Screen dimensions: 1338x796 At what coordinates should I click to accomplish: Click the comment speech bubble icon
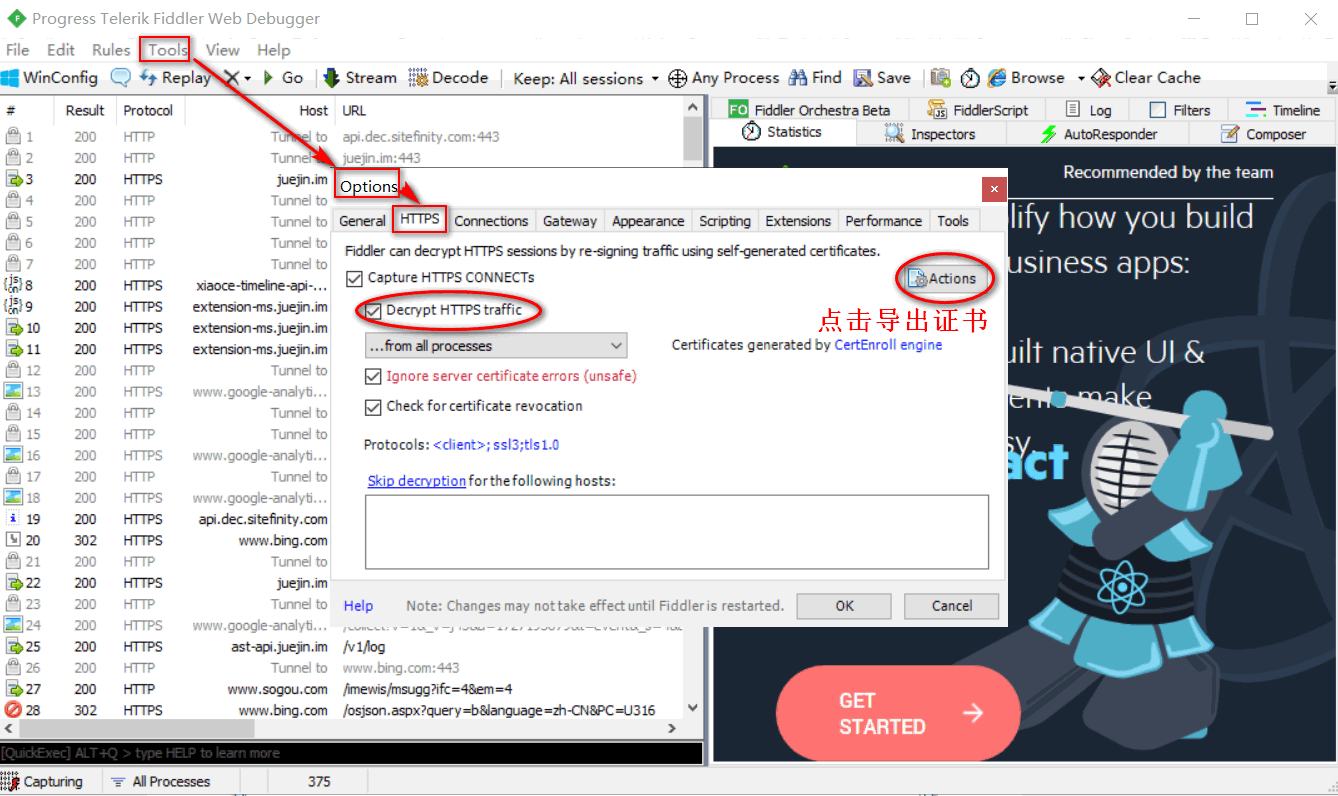coord(120,78)
